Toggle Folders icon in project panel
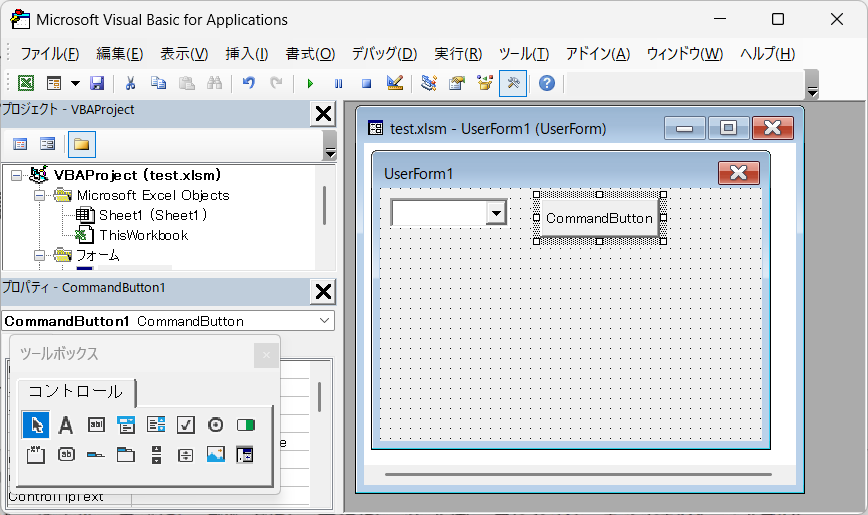The height and width of the screenshot is (515, 868). click(x=81, y=145)
